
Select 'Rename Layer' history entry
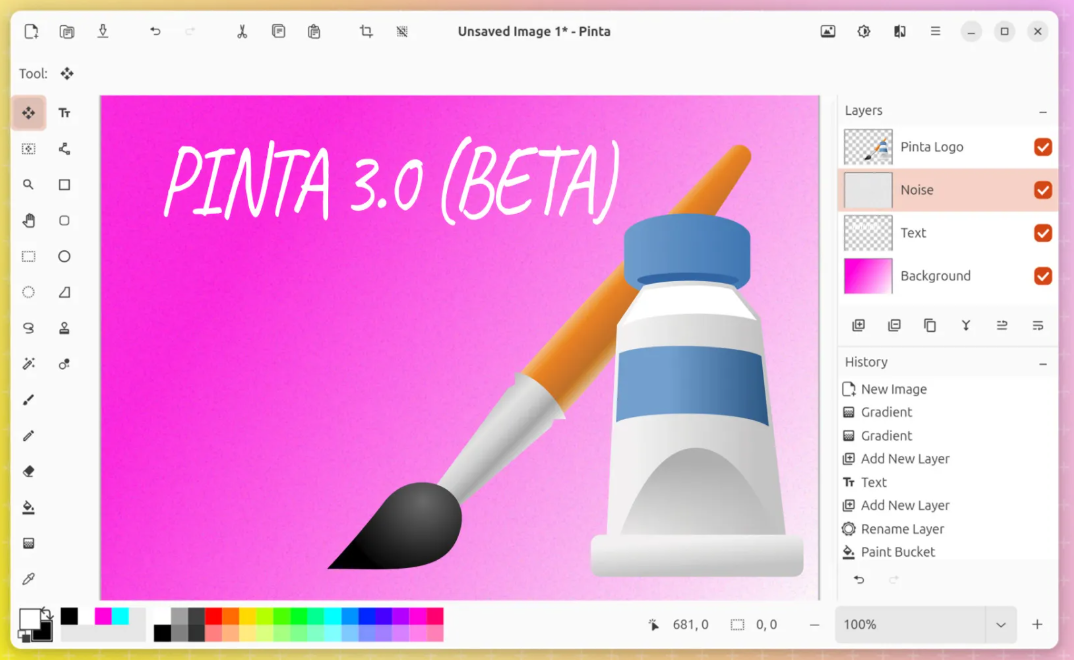[x=902, y=529]
